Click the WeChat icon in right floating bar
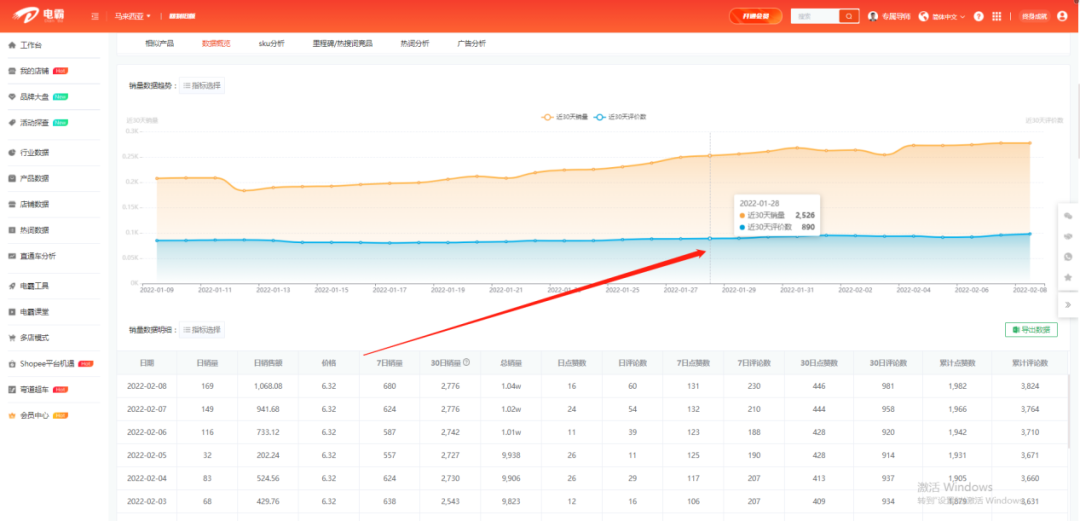This screenshot has height=521, width=1080. point(1068,216)
